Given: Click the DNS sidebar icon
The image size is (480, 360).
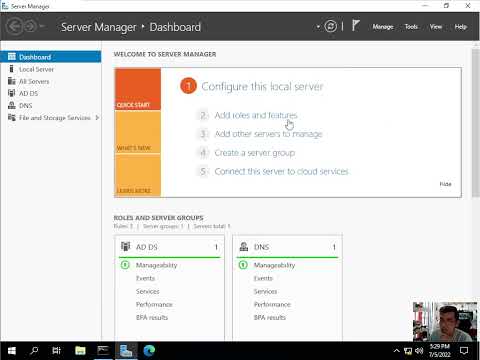Looking at the screenshot, I should [x=12, y=105].
